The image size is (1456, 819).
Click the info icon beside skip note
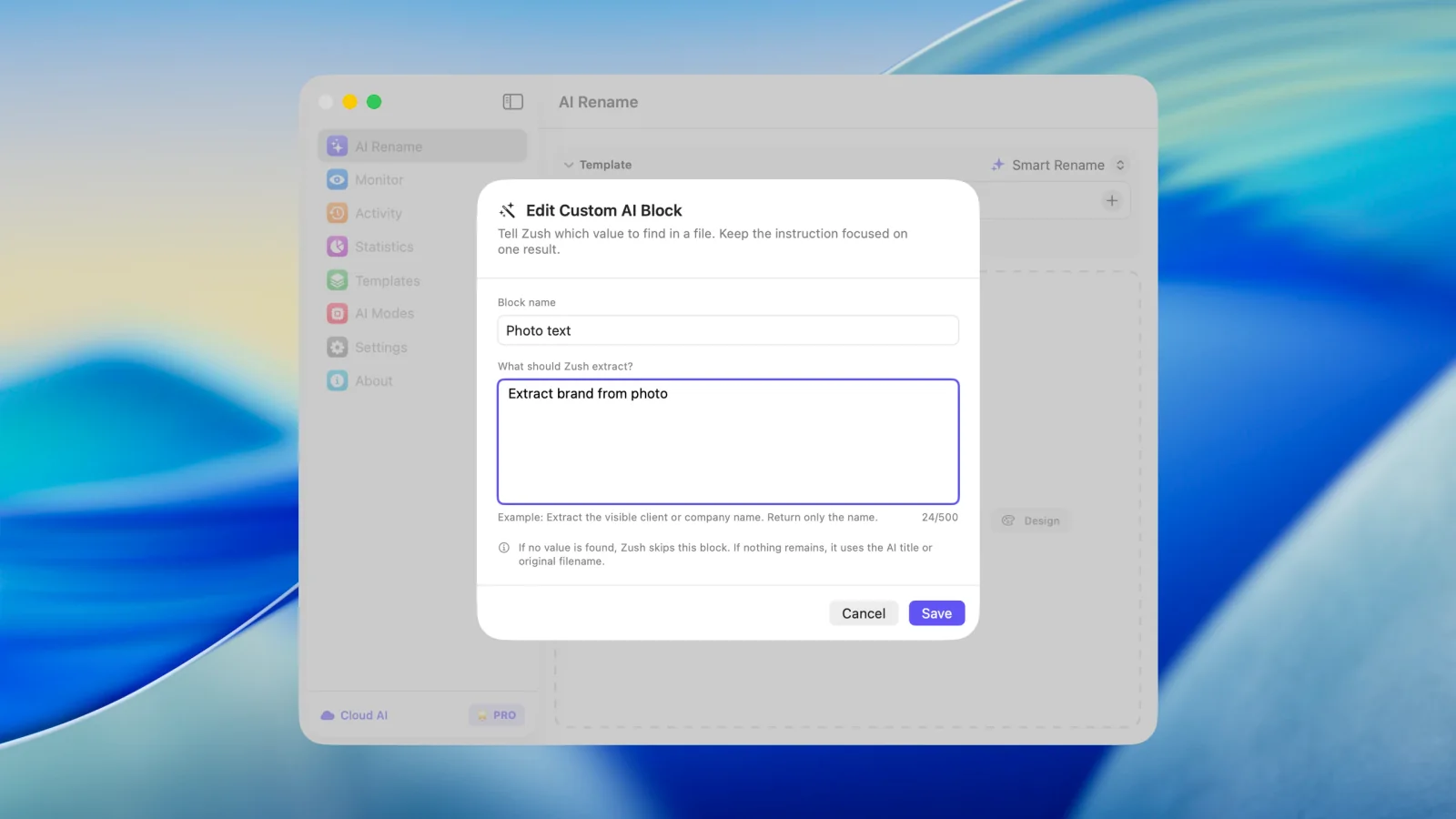[x=504, y=548]
